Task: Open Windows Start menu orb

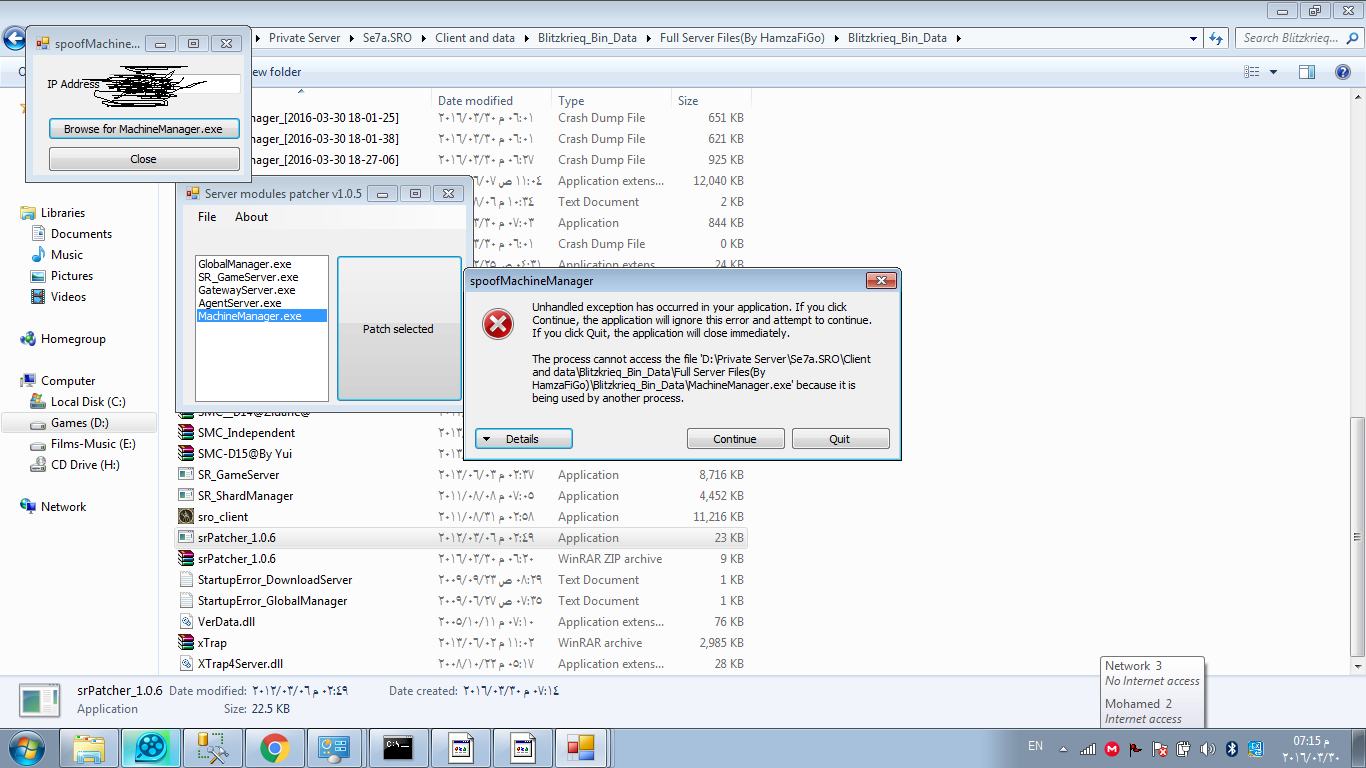Action: pos(27,747)
